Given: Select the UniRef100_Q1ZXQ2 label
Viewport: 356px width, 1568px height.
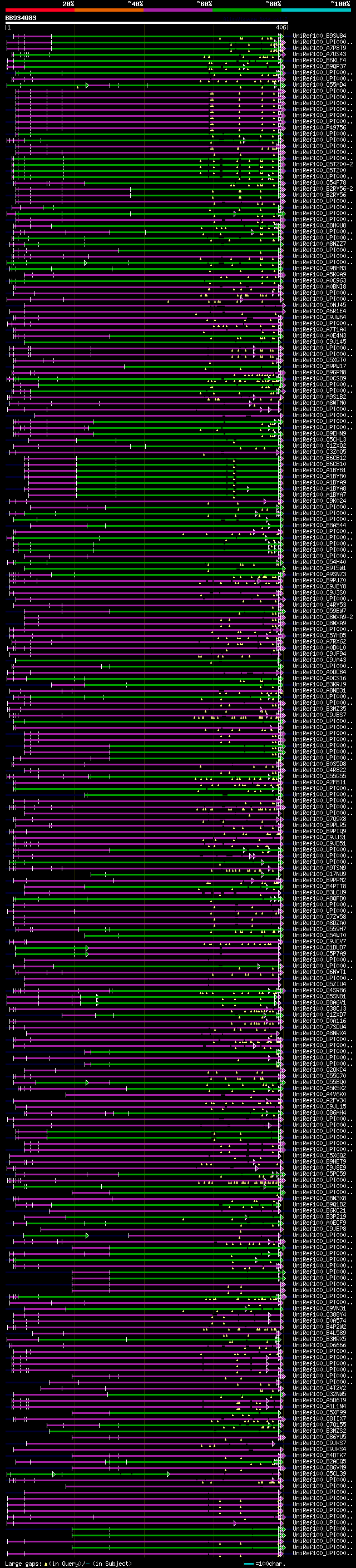Looking at the screenshot, I should [319, 446].
